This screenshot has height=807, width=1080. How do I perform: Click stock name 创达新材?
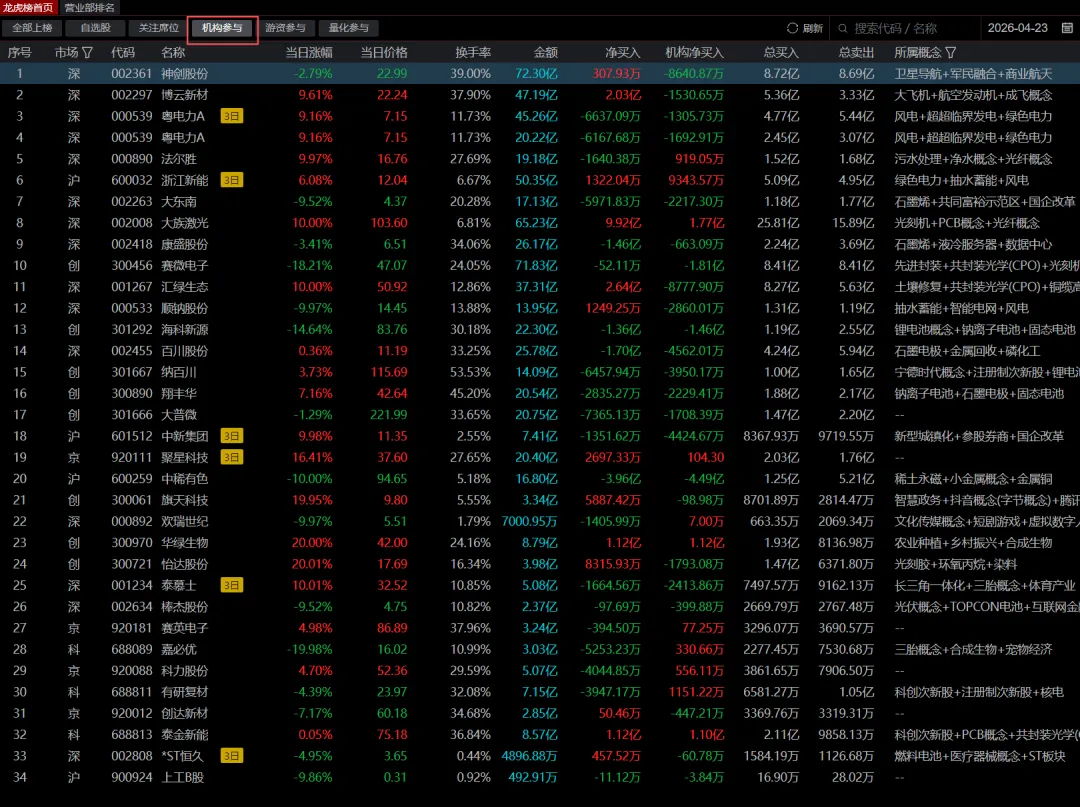185,713
